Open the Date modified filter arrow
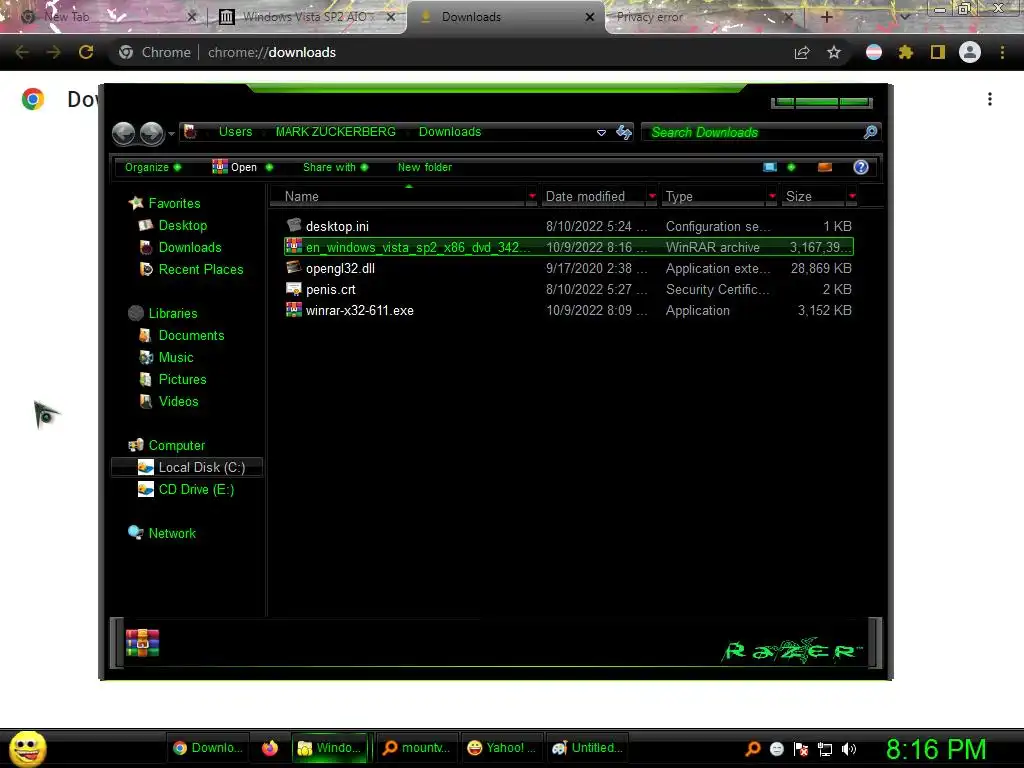The height and width of the screenshot is (768, 1024). click(x=652, y=196)
